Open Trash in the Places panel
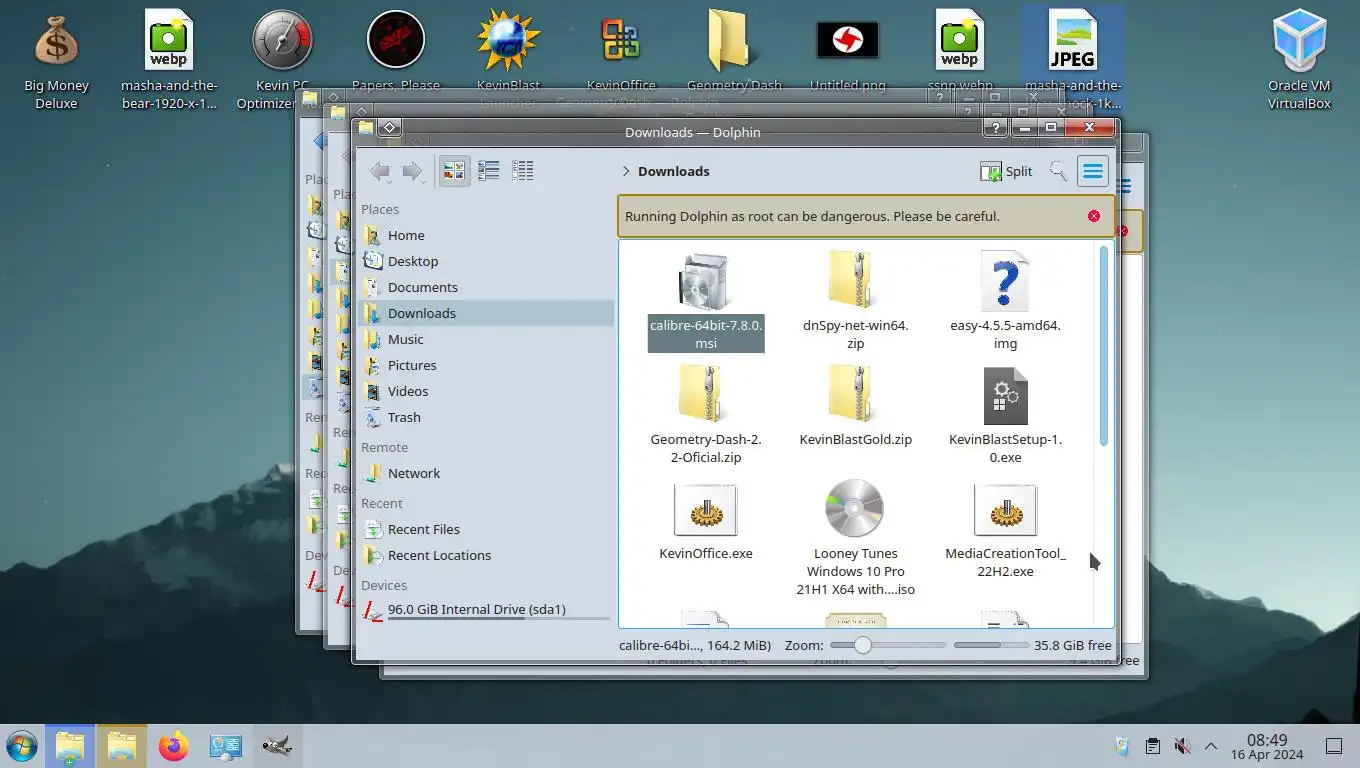This screenshot has height=768, width=1360. [x=486, y=417]
